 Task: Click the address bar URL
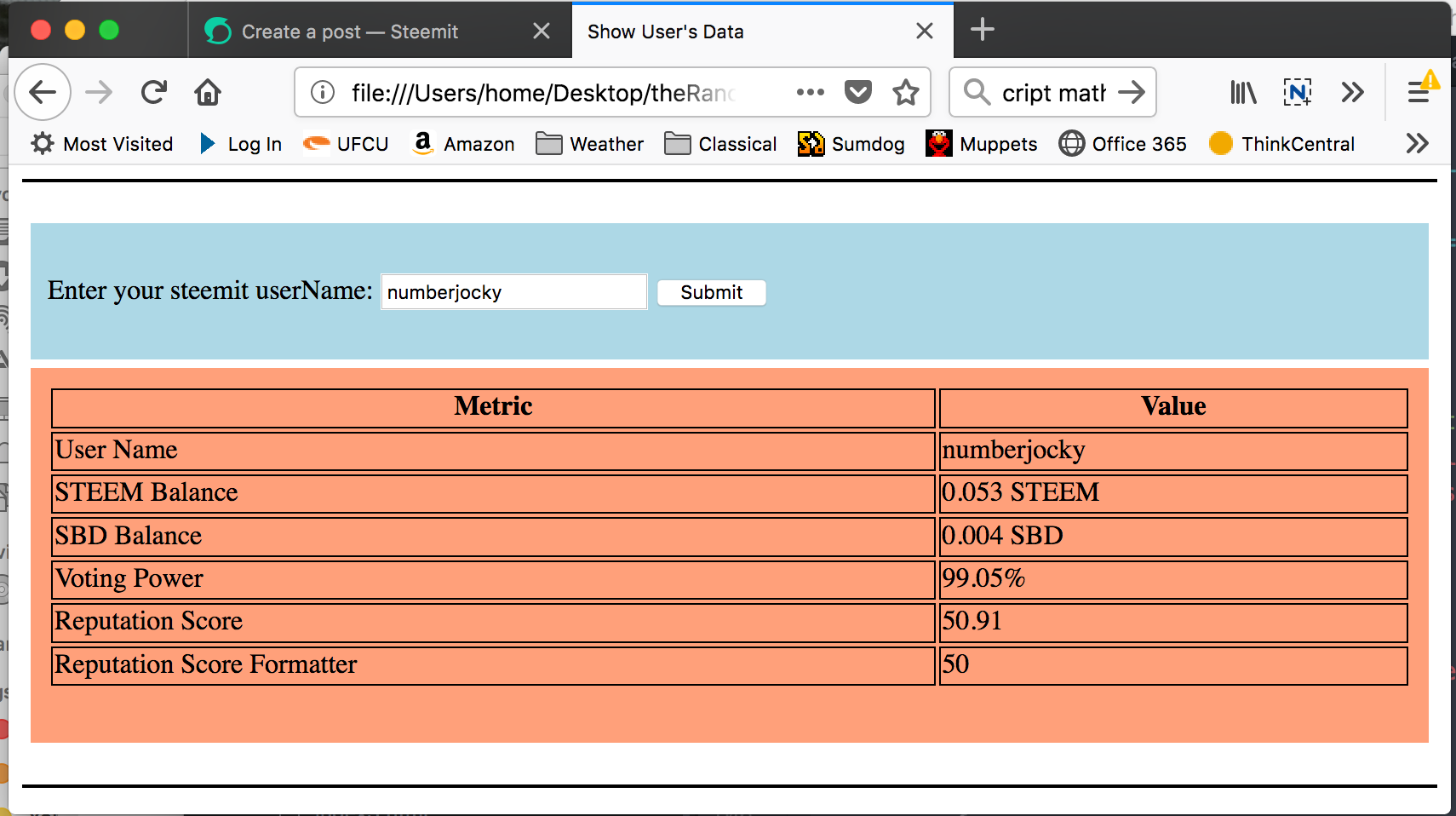point(543,92)
